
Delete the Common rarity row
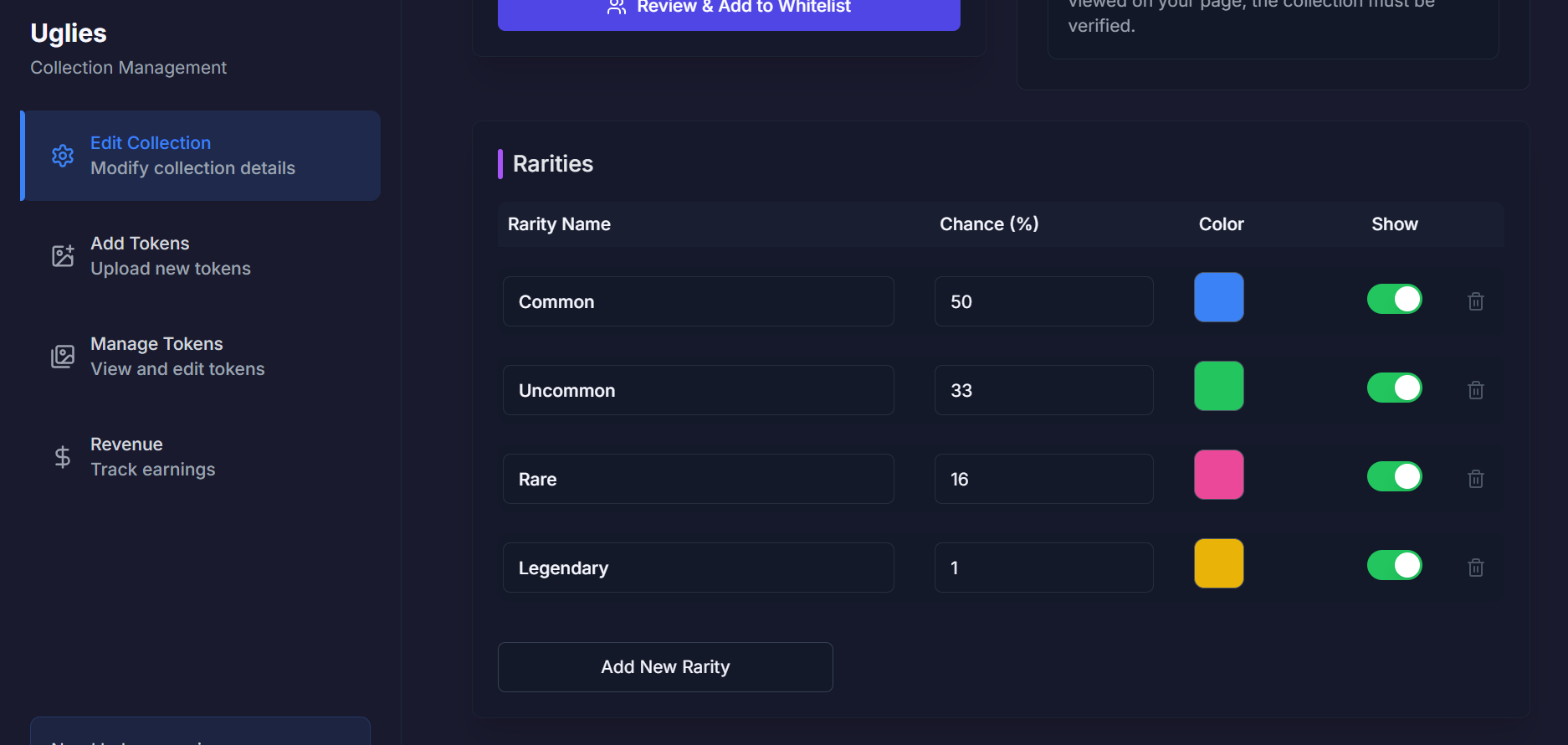[1476, 301]
